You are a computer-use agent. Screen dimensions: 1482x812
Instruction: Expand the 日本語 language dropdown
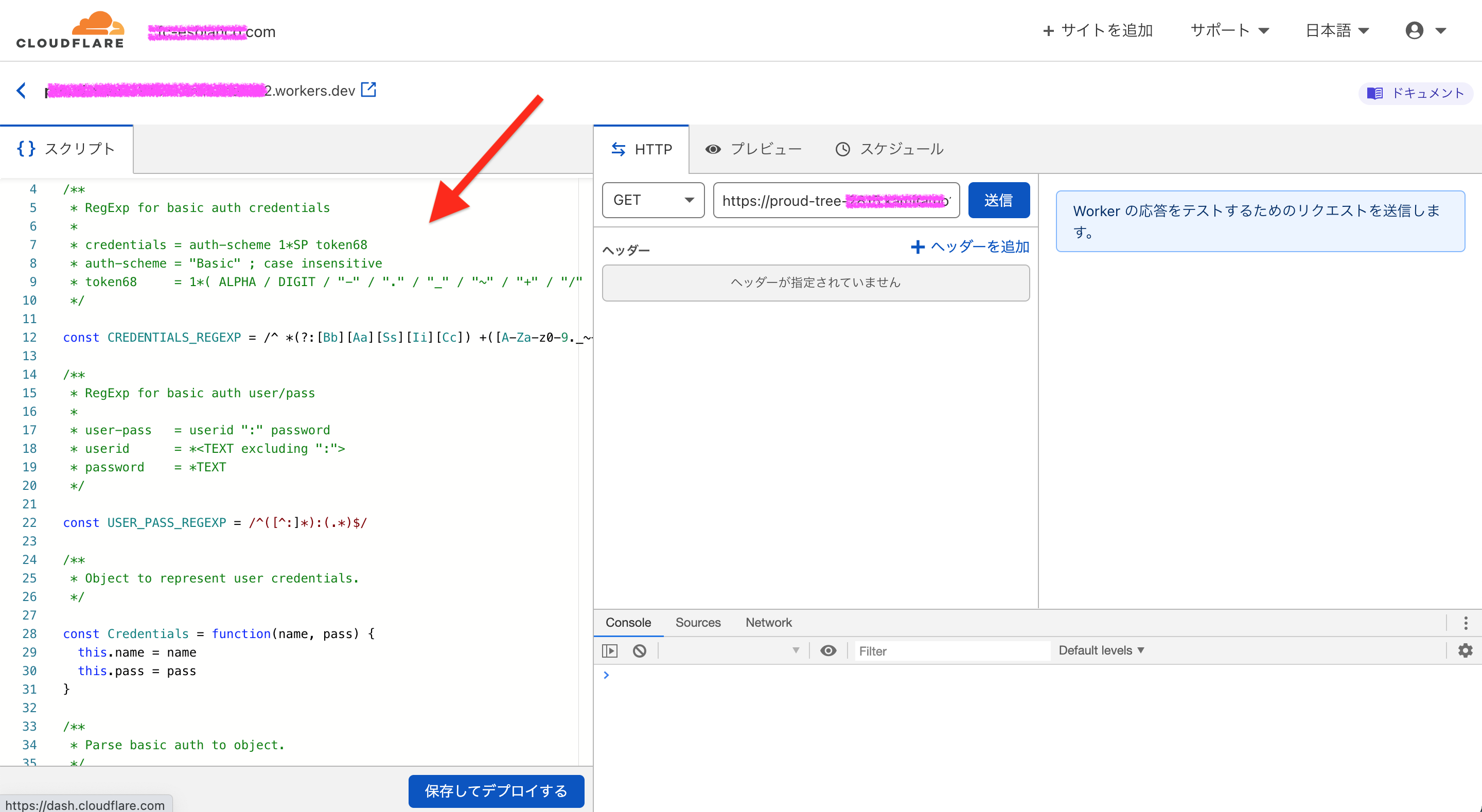tap(1336, 30)
